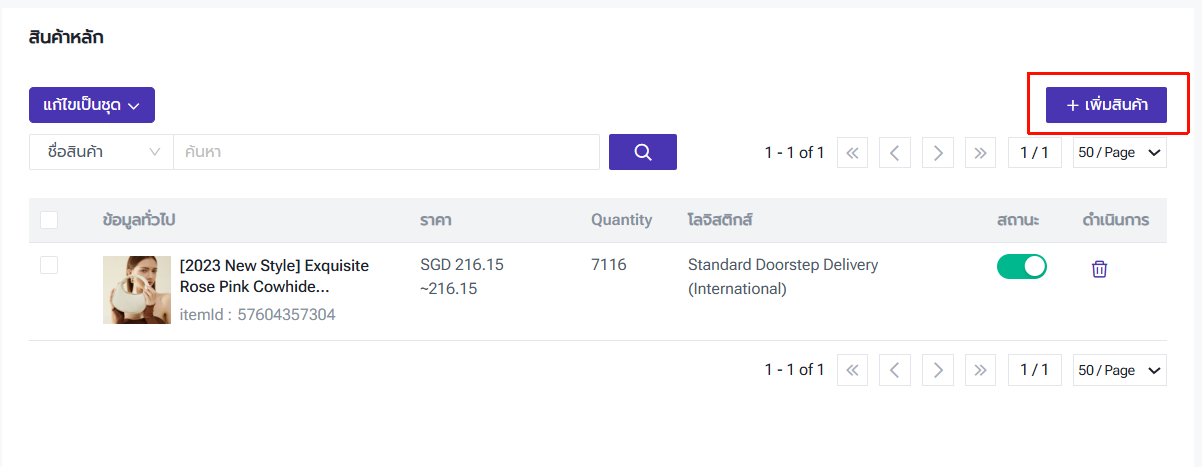Screen dimensions: 1202x467
Task: Click the purple search magnifier button
Action: [643, 152]
